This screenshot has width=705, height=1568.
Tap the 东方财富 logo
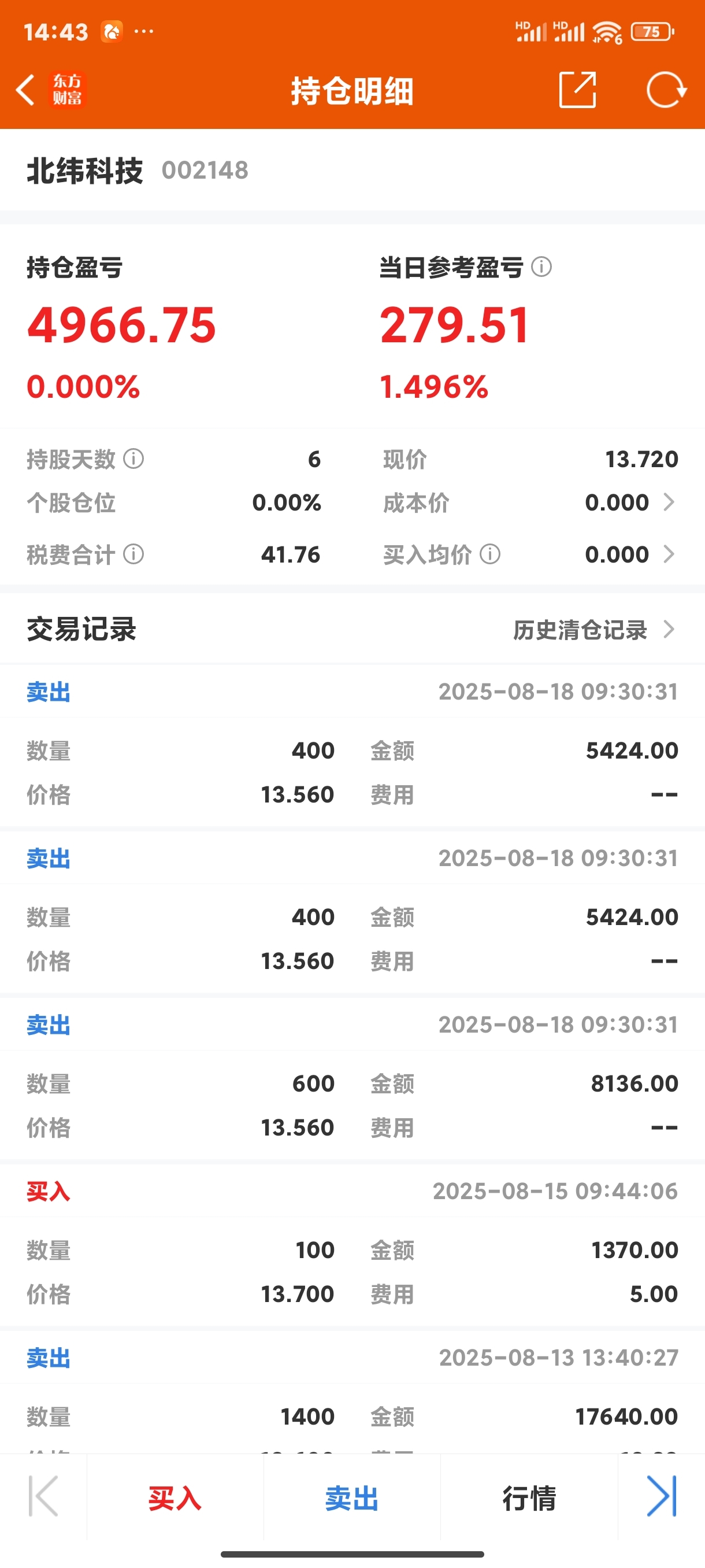(x=67, y=90)
